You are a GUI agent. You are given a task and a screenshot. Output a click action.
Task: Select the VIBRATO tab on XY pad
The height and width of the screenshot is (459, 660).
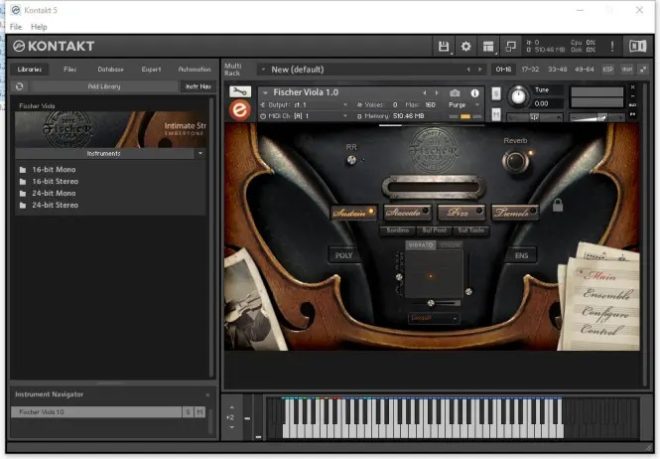pos(420,245)
